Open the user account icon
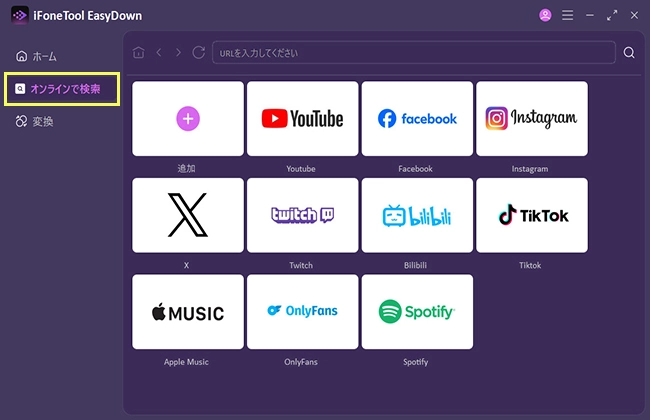This screenshot has height=420, width=650. [545, 16]
